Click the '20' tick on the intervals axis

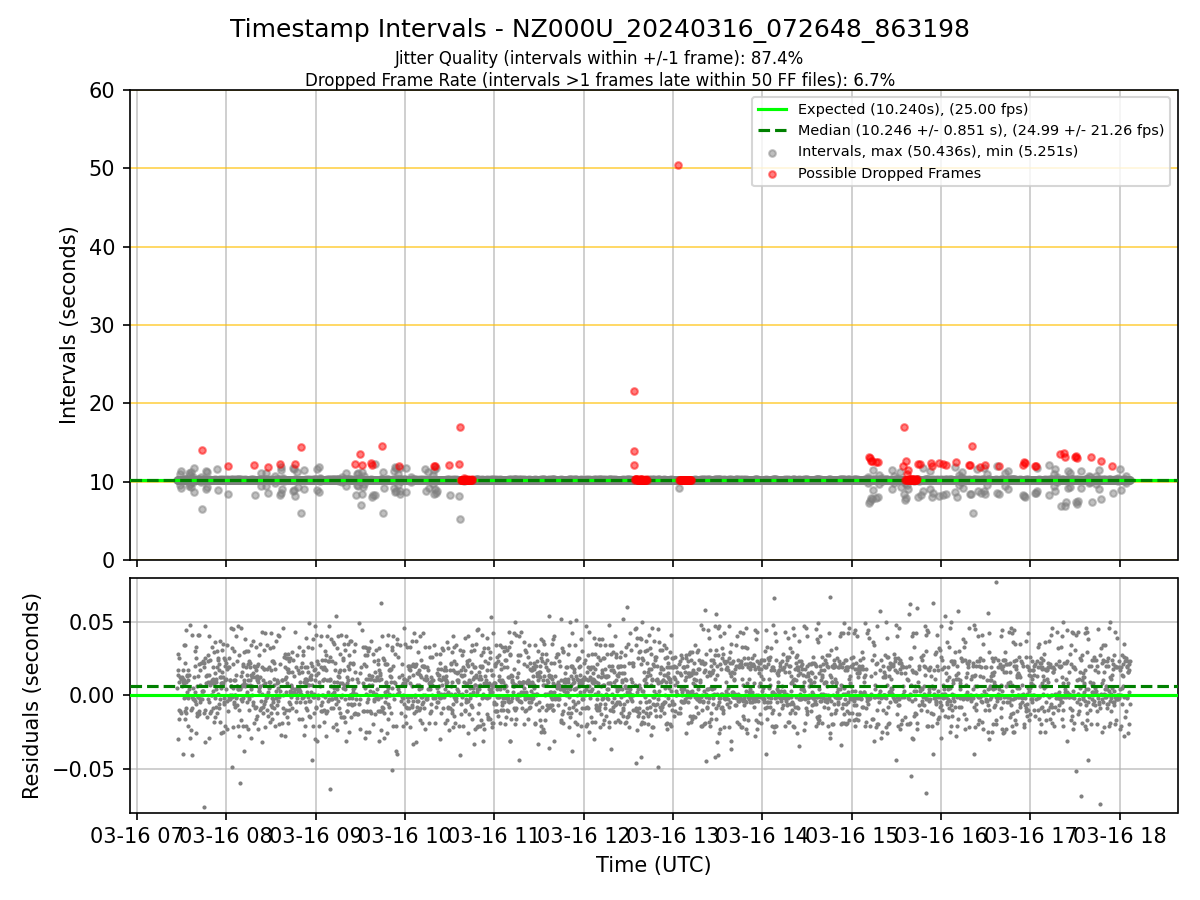click(x=104, y=403)
